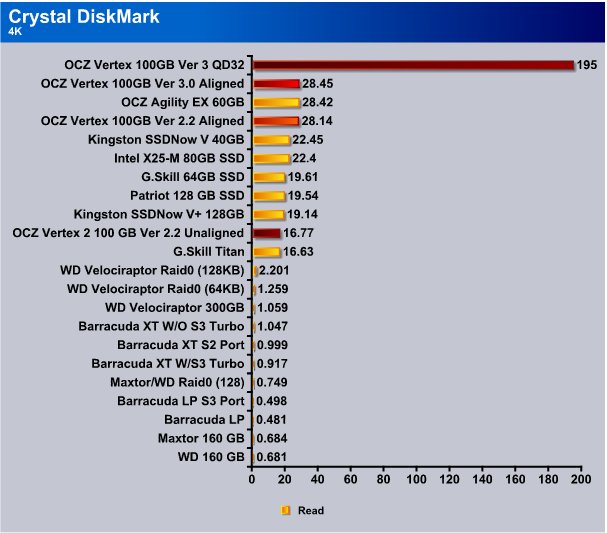
Task: Select the G.Skill Titan label
Action: [x=209, y=251]
